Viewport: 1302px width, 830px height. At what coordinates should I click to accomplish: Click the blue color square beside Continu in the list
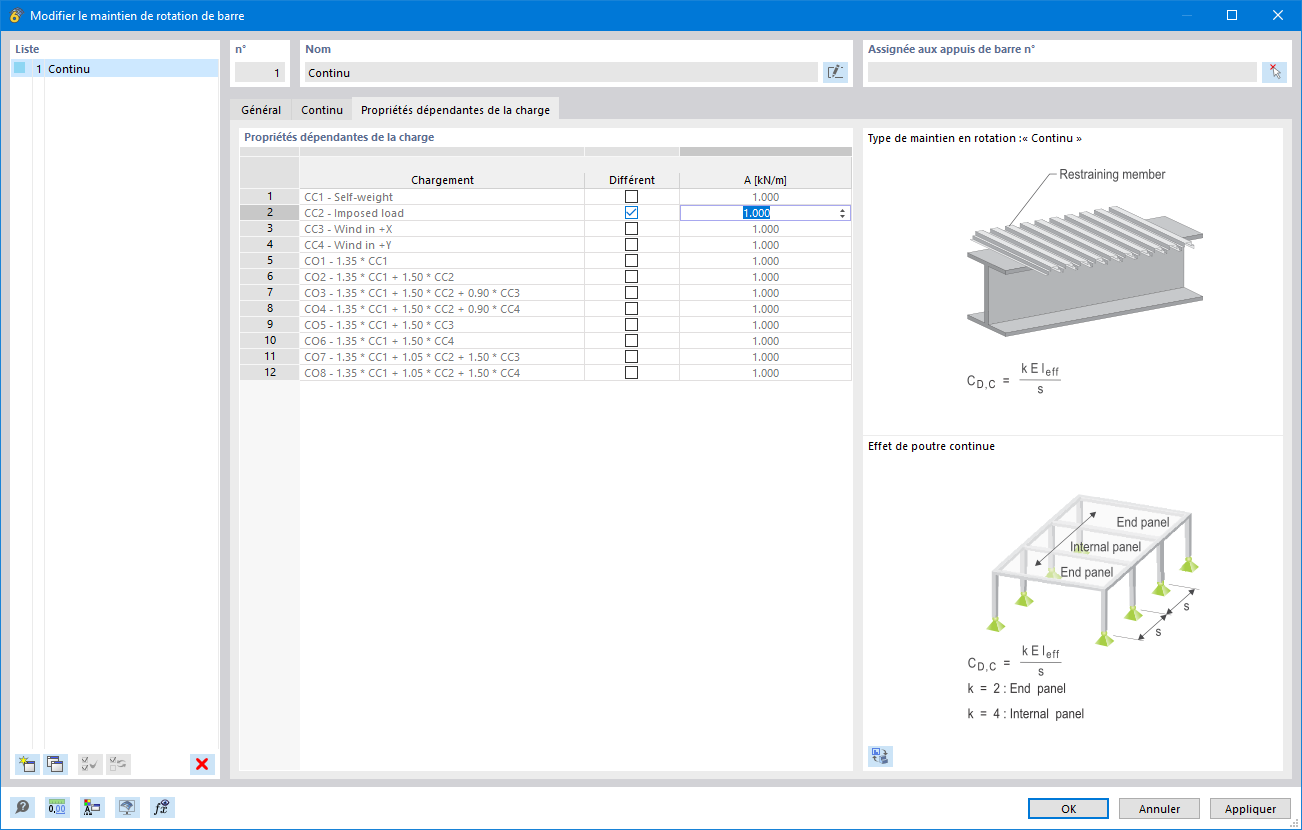click(x=20, y=68)
